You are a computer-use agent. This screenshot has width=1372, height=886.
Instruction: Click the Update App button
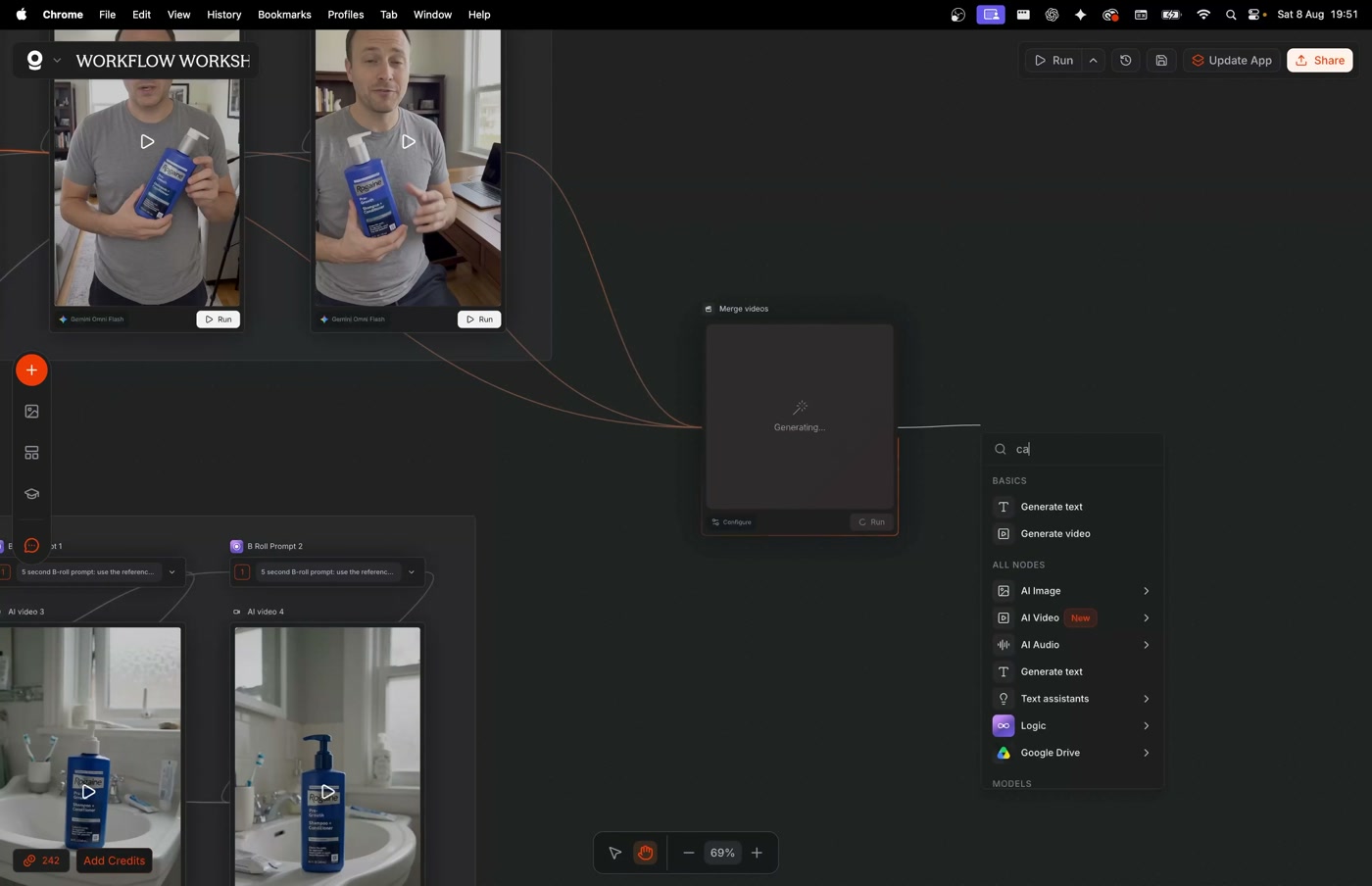coord(1232,61)
